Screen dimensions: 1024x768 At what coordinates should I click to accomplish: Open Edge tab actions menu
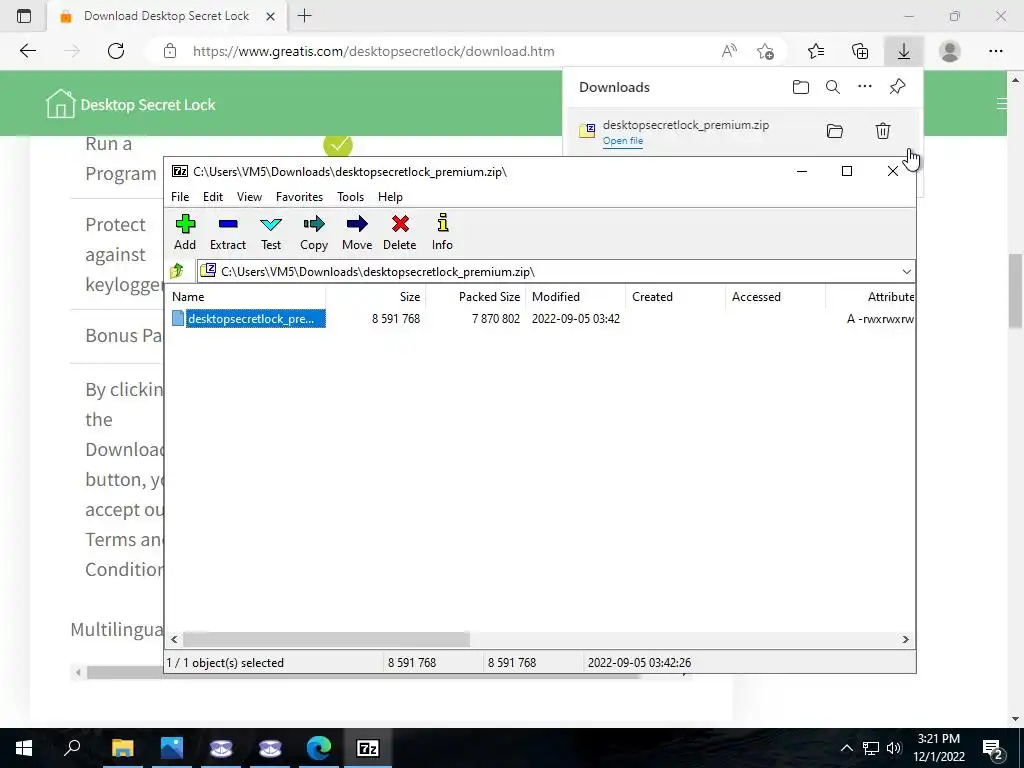point(24,16)
